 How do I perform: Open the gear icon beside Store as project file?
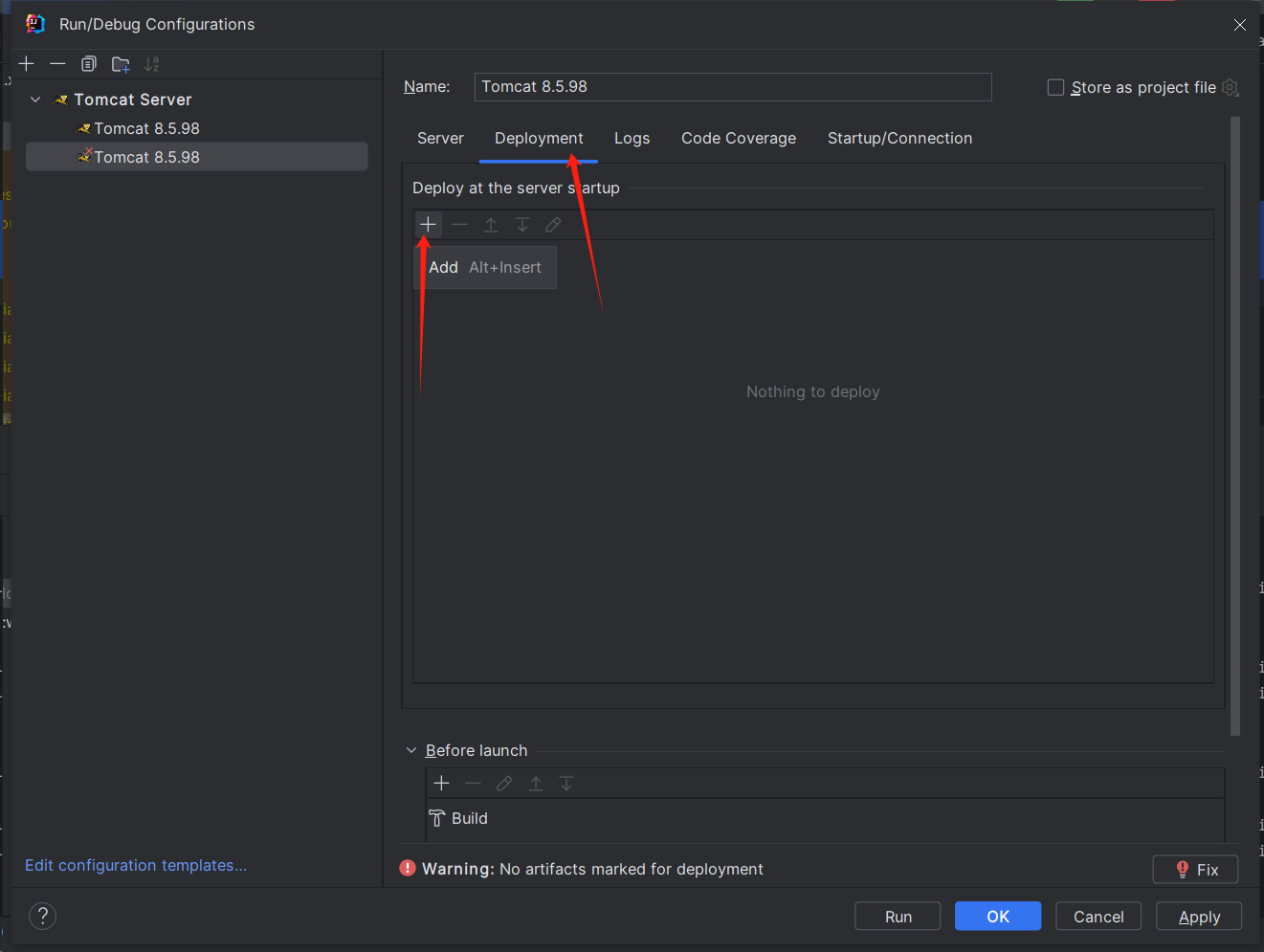coord(1231,87)
